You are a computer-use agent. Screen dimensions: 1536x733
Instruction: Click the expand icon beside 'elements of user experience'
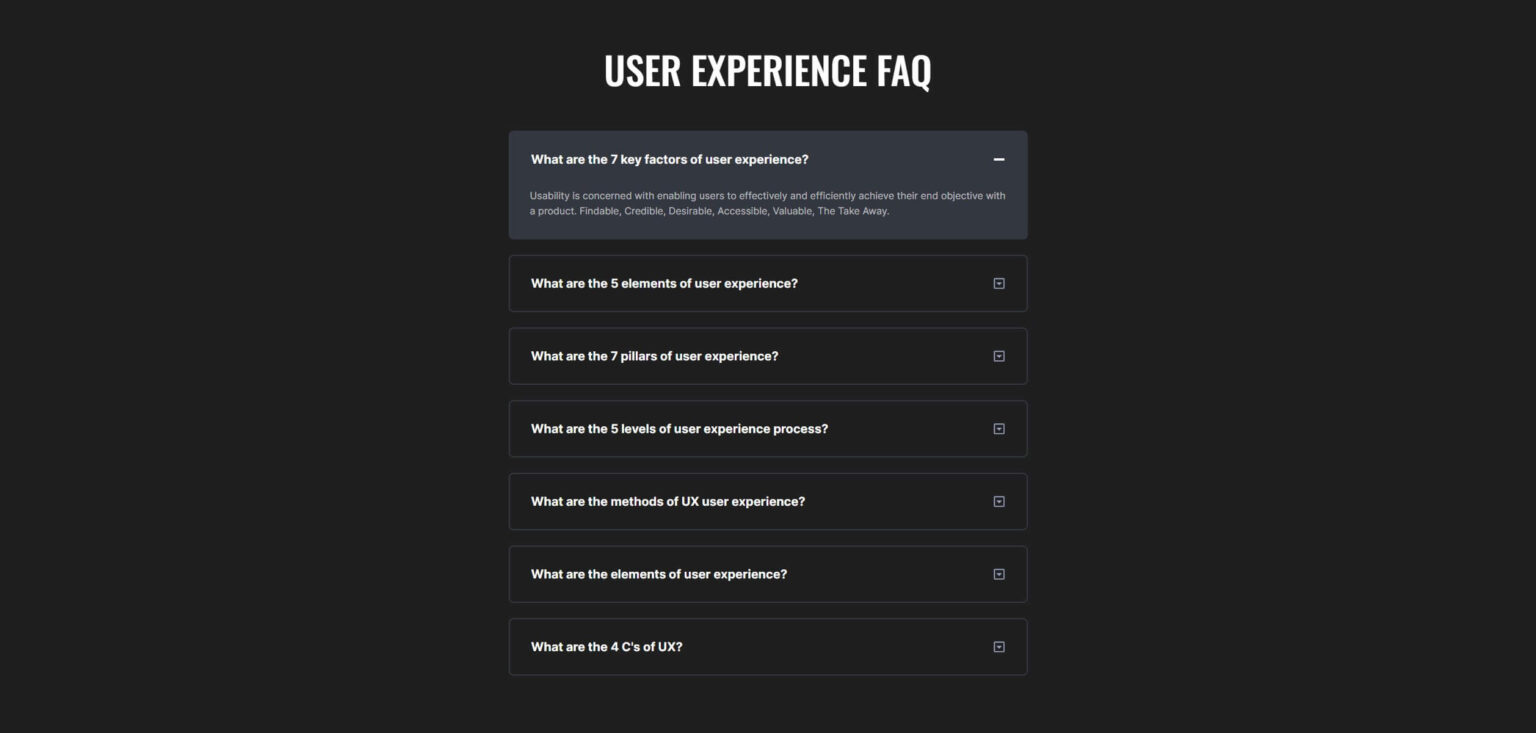(998, 574)
